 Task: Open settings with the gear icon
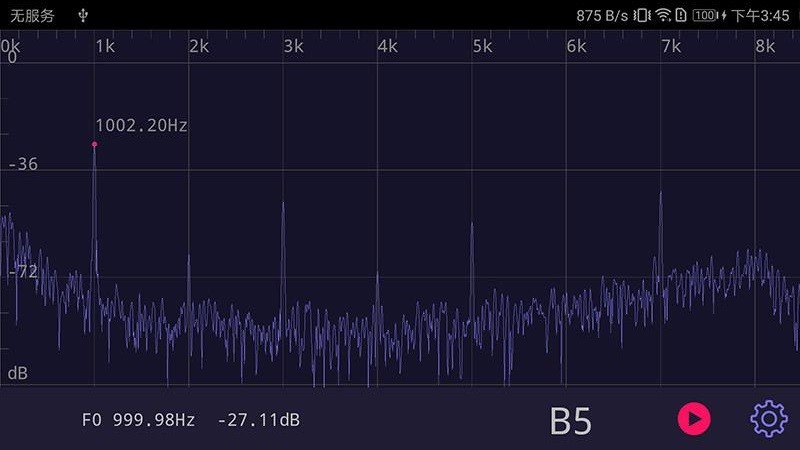(x=768, y=418)
